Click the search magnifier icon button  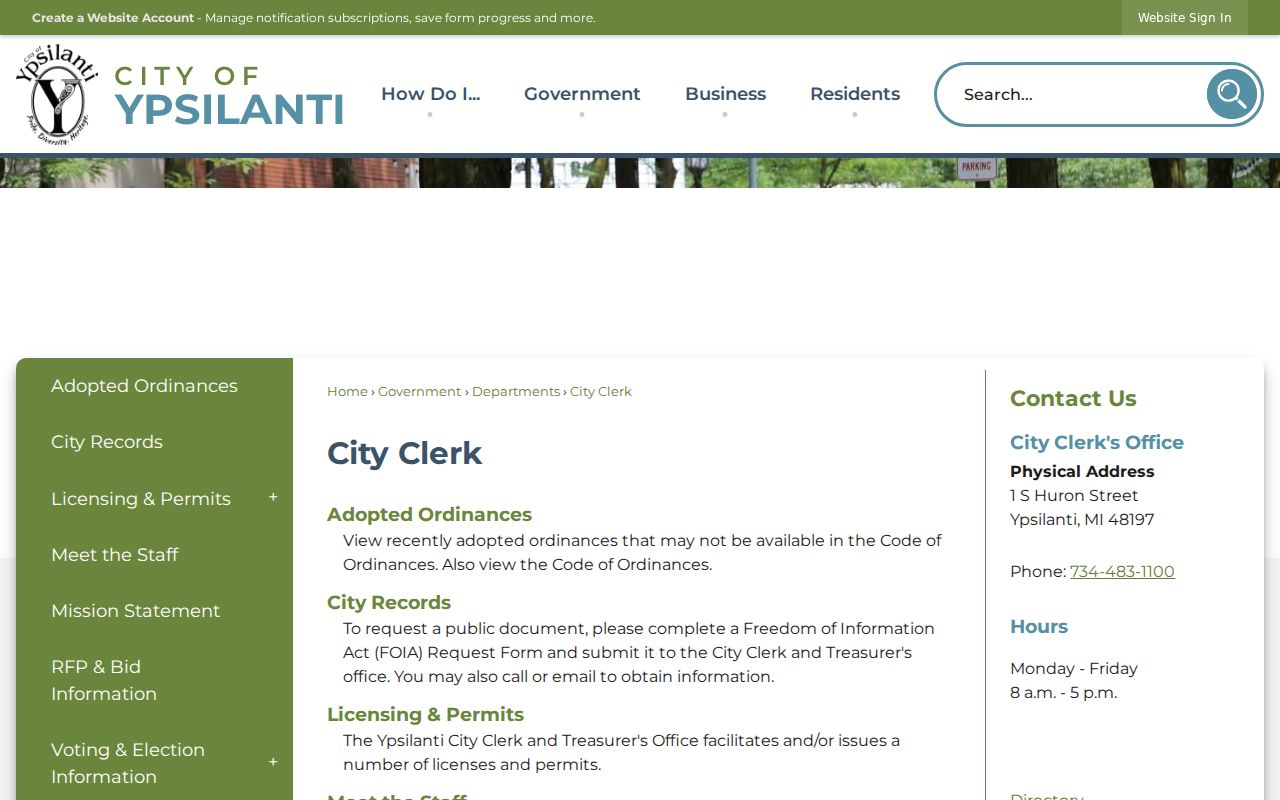pyautogui.click(x=1232, y=94)
